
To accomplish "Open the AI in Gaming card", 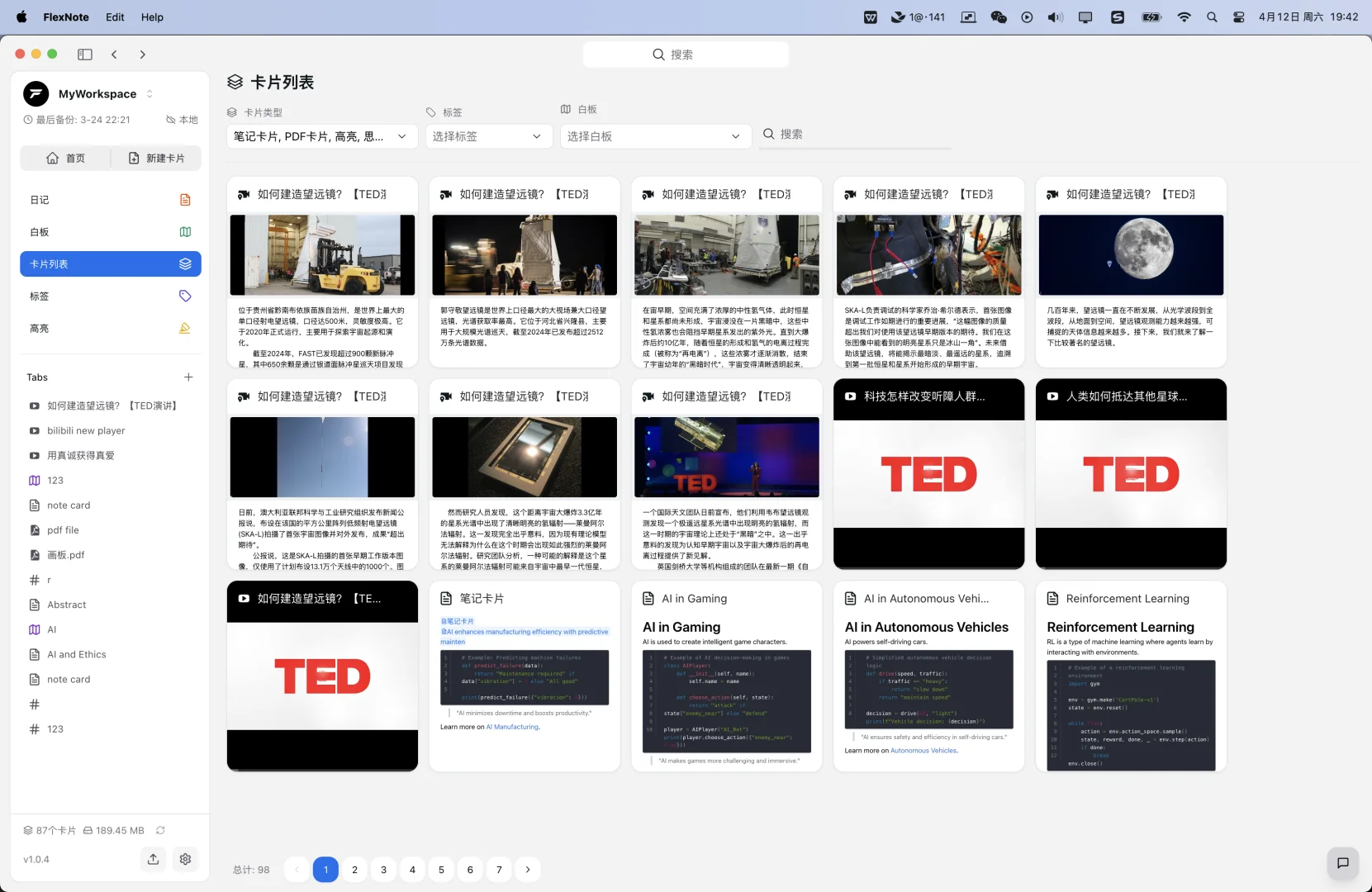I will point(727,676).
